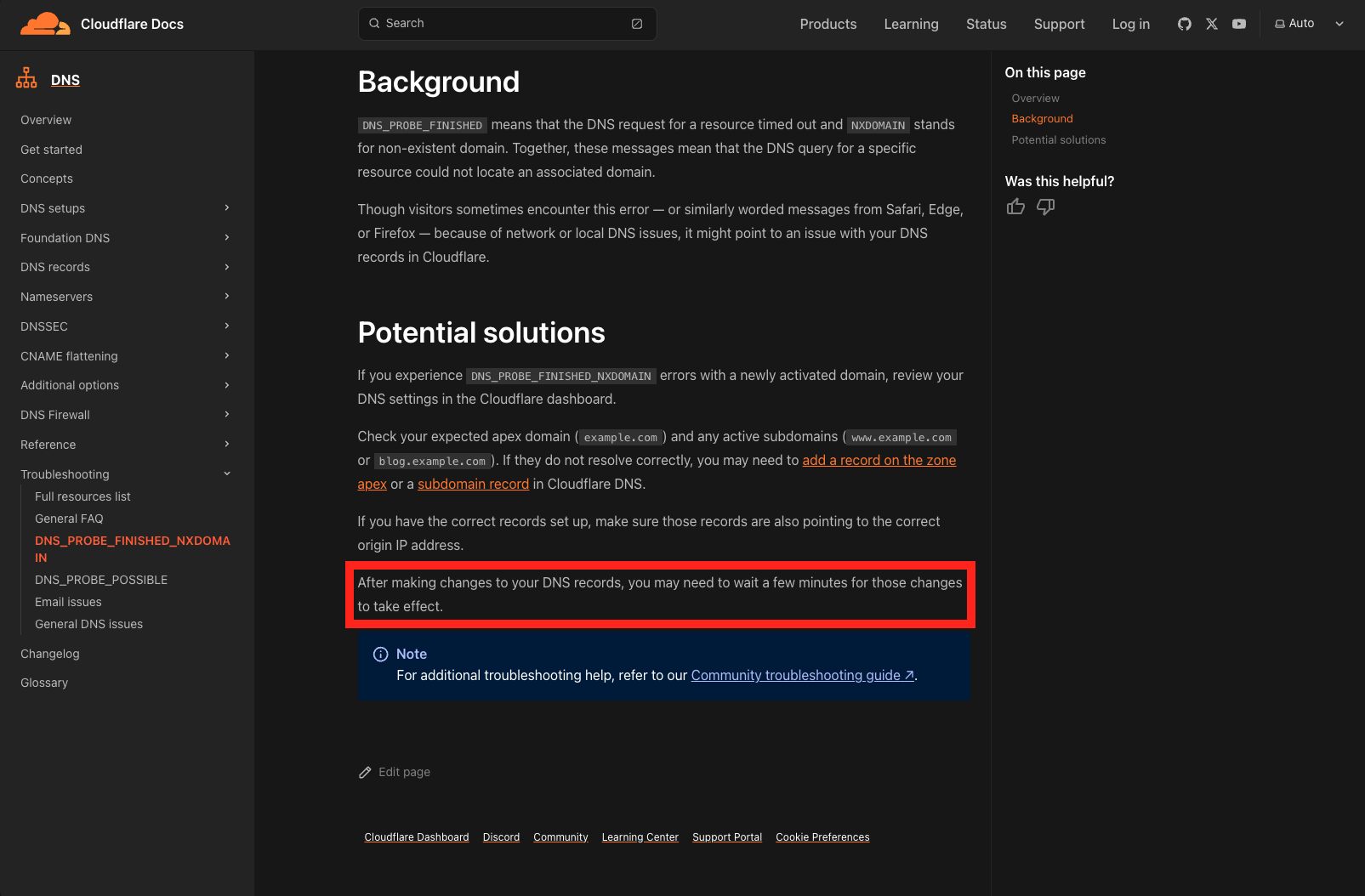This screenshot has width=1365, height=896.
Task: Open the YouTube icon link
Action: pos(1239,24)
